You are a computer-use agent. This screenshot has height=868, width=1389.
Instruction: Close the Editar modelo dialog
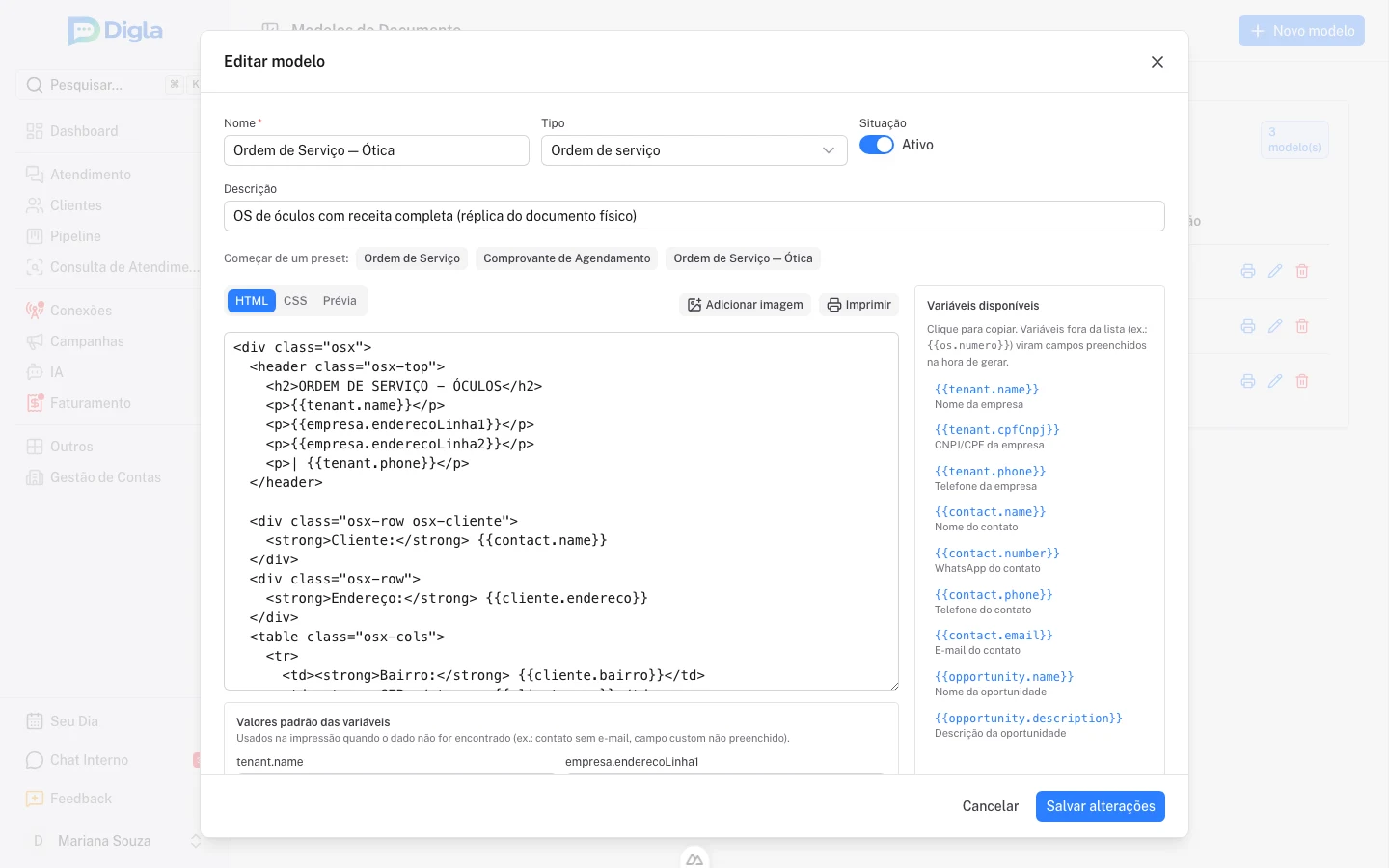(1157, 62)
